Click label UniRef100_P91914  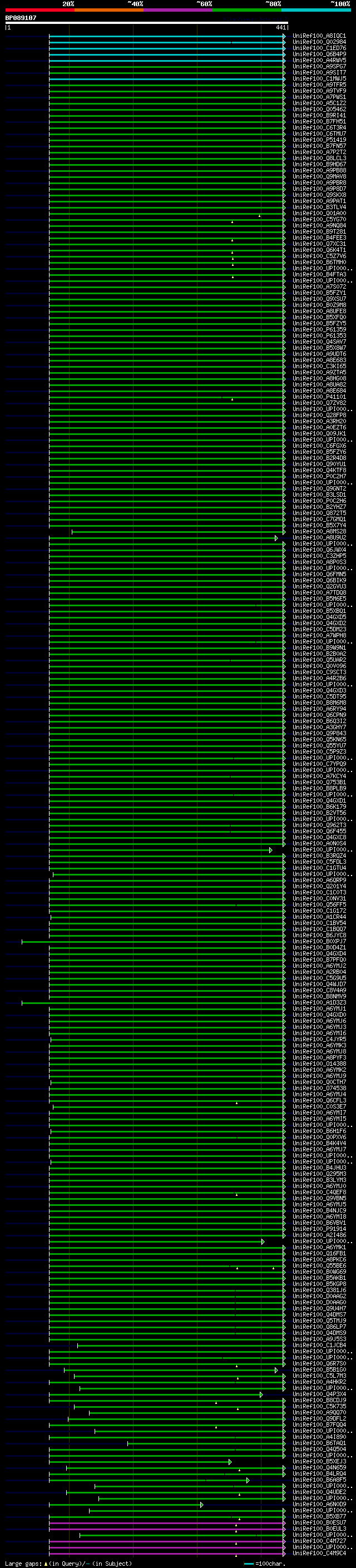pyautogui.click(x=319, y=1229)
